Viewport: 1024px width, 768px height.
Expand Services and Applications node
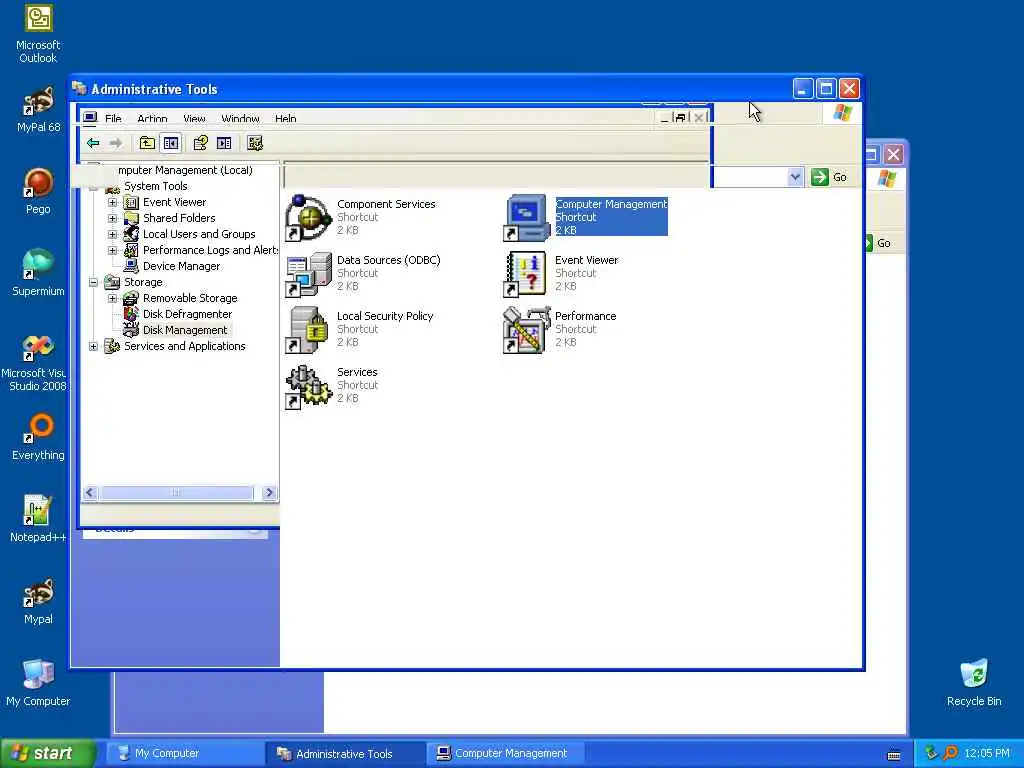pos(93,346)
